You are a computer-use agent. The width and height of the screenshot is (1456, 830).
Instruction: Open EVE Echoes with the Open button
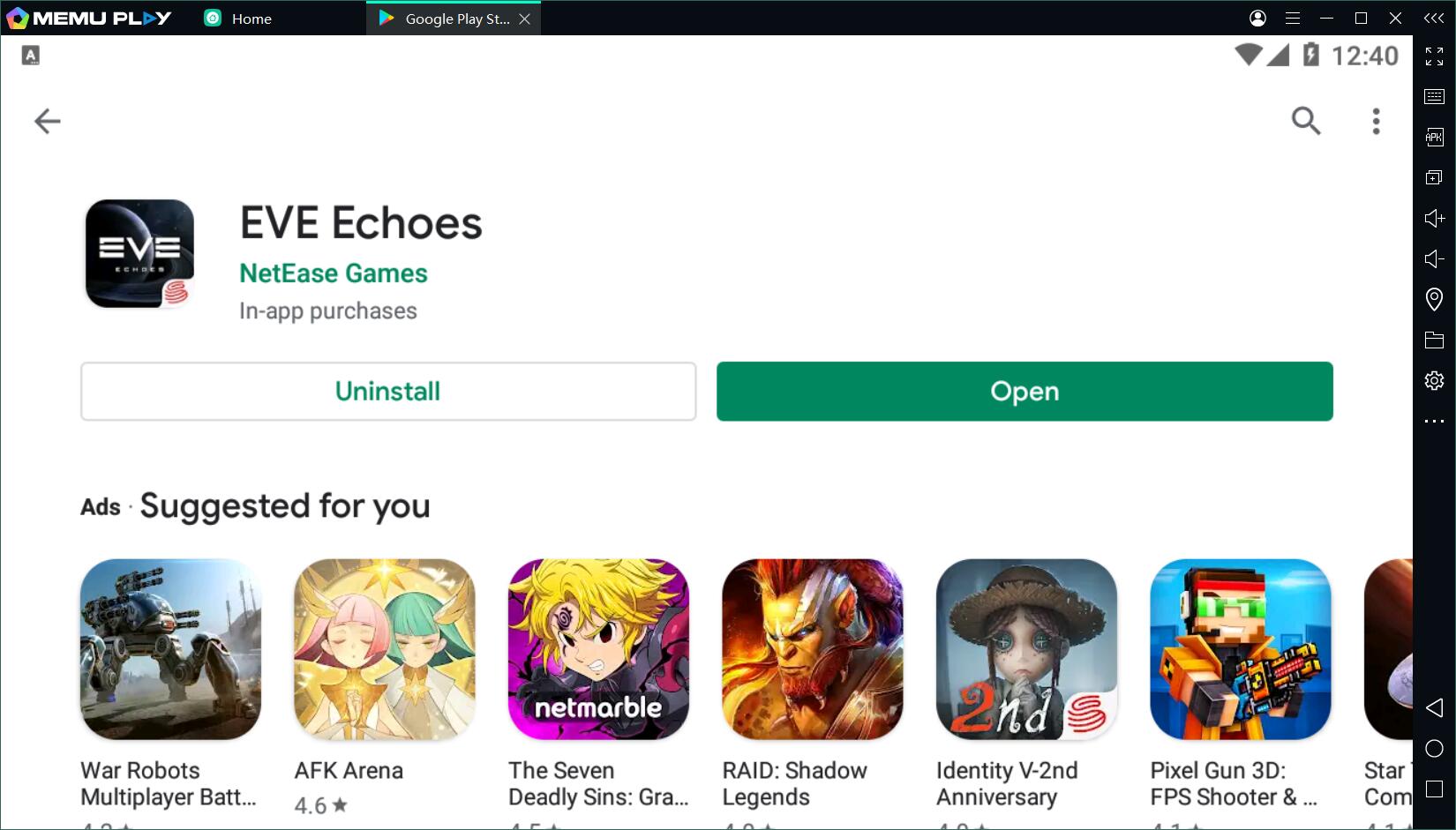[x=1024, y=391]
